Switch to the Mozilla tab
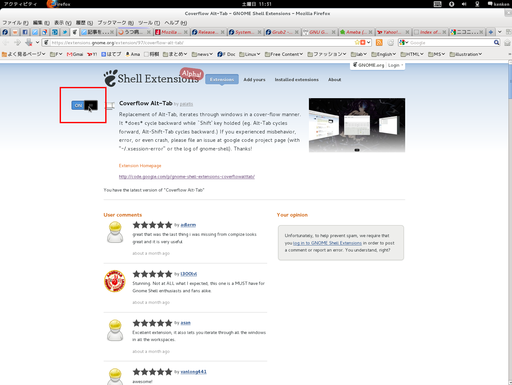512x385 pixels. pyautogui.click(x=171, y=32)
